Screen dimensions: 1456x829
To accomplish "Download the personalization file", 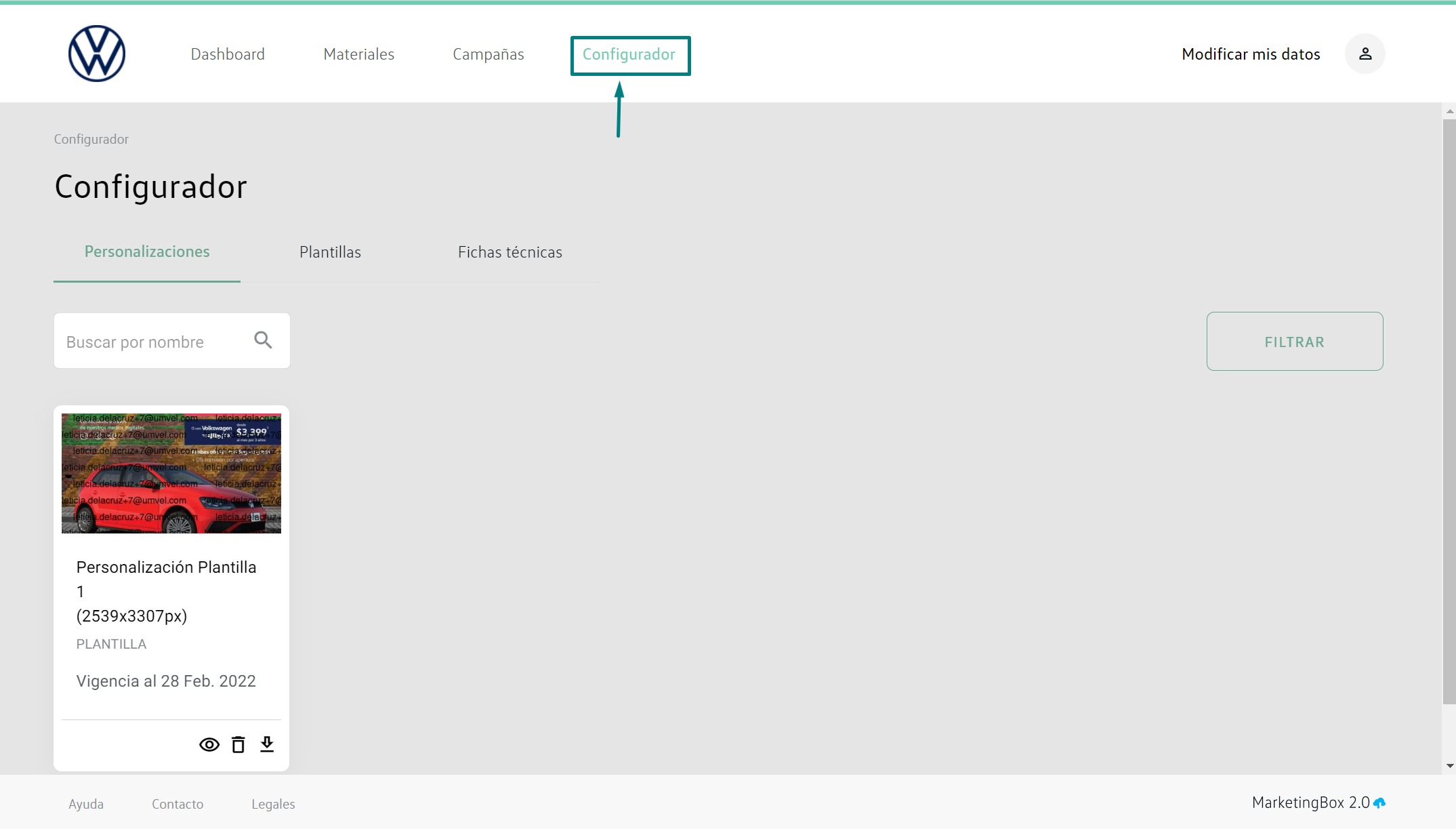I will point(267,744).
